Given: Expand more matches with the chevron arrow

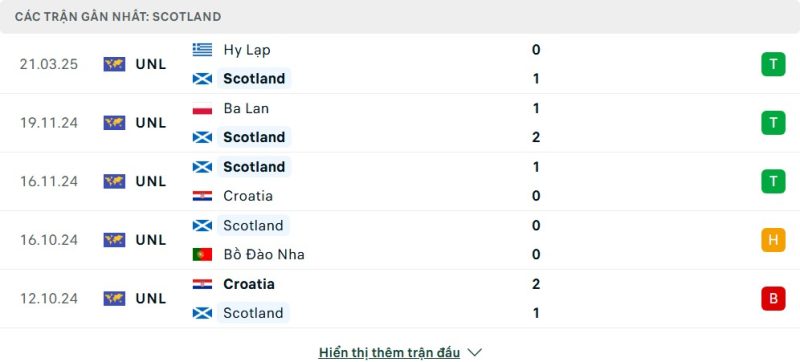Looking at the screenshot, I should (x=474, y=352).
